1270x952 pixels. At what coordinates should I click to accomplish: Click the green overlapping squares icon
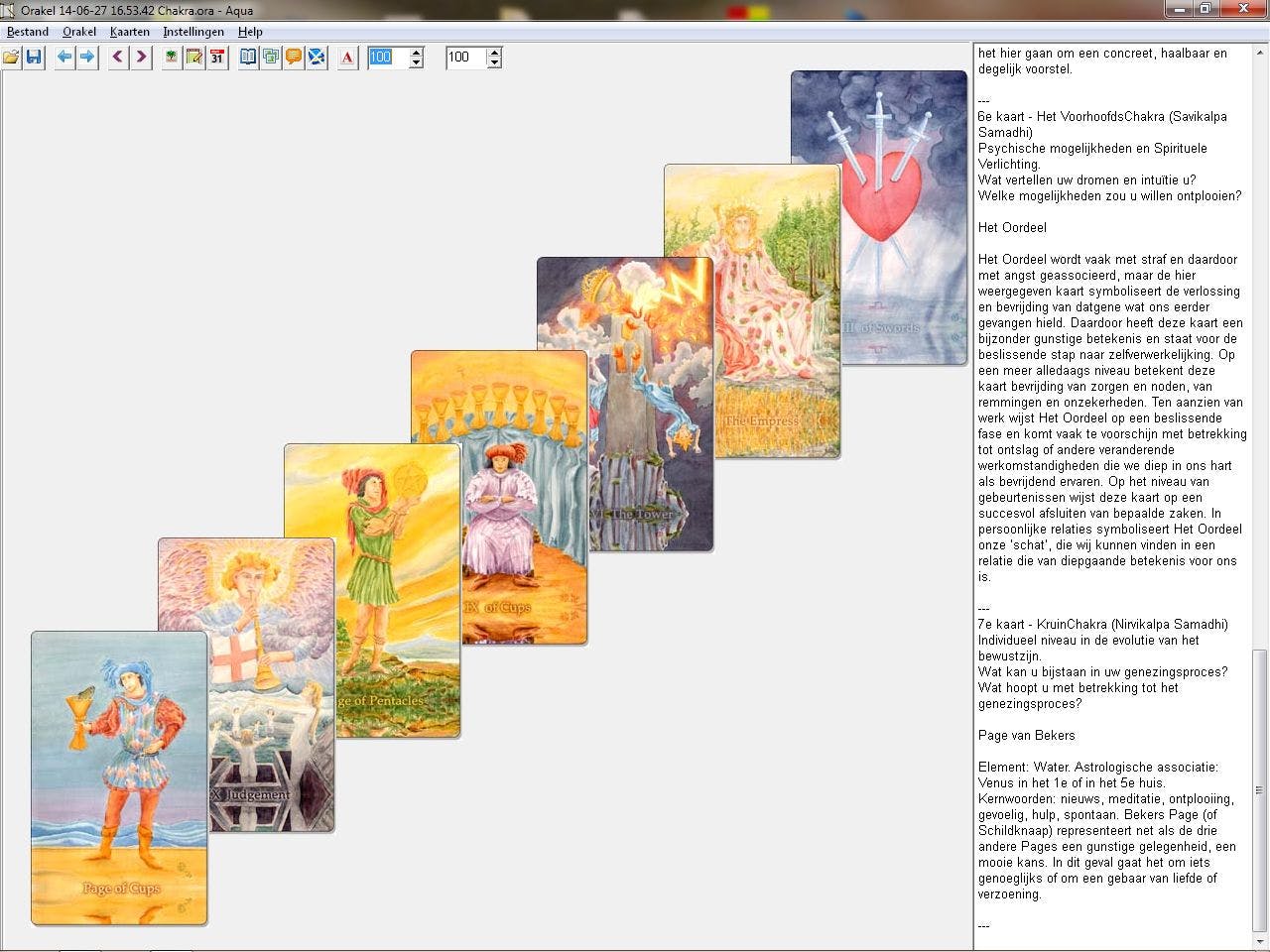coord(271,58)
